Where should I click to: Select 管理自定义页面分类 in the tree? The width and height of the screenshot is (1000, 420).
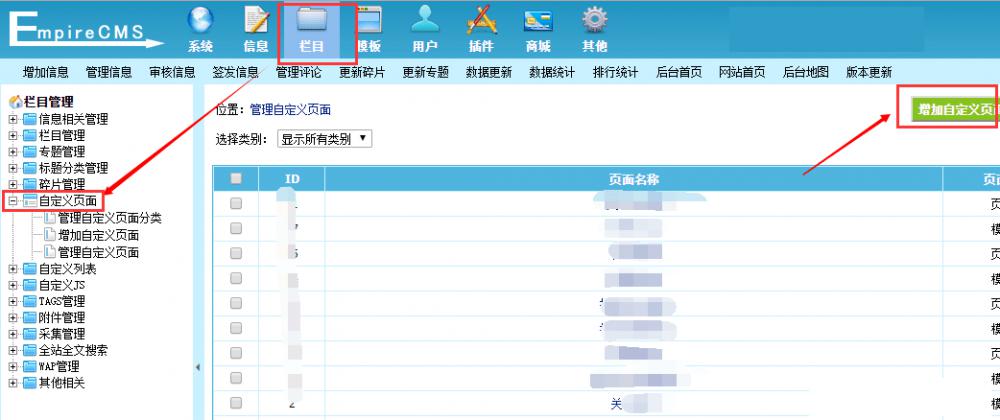point(109,219)
